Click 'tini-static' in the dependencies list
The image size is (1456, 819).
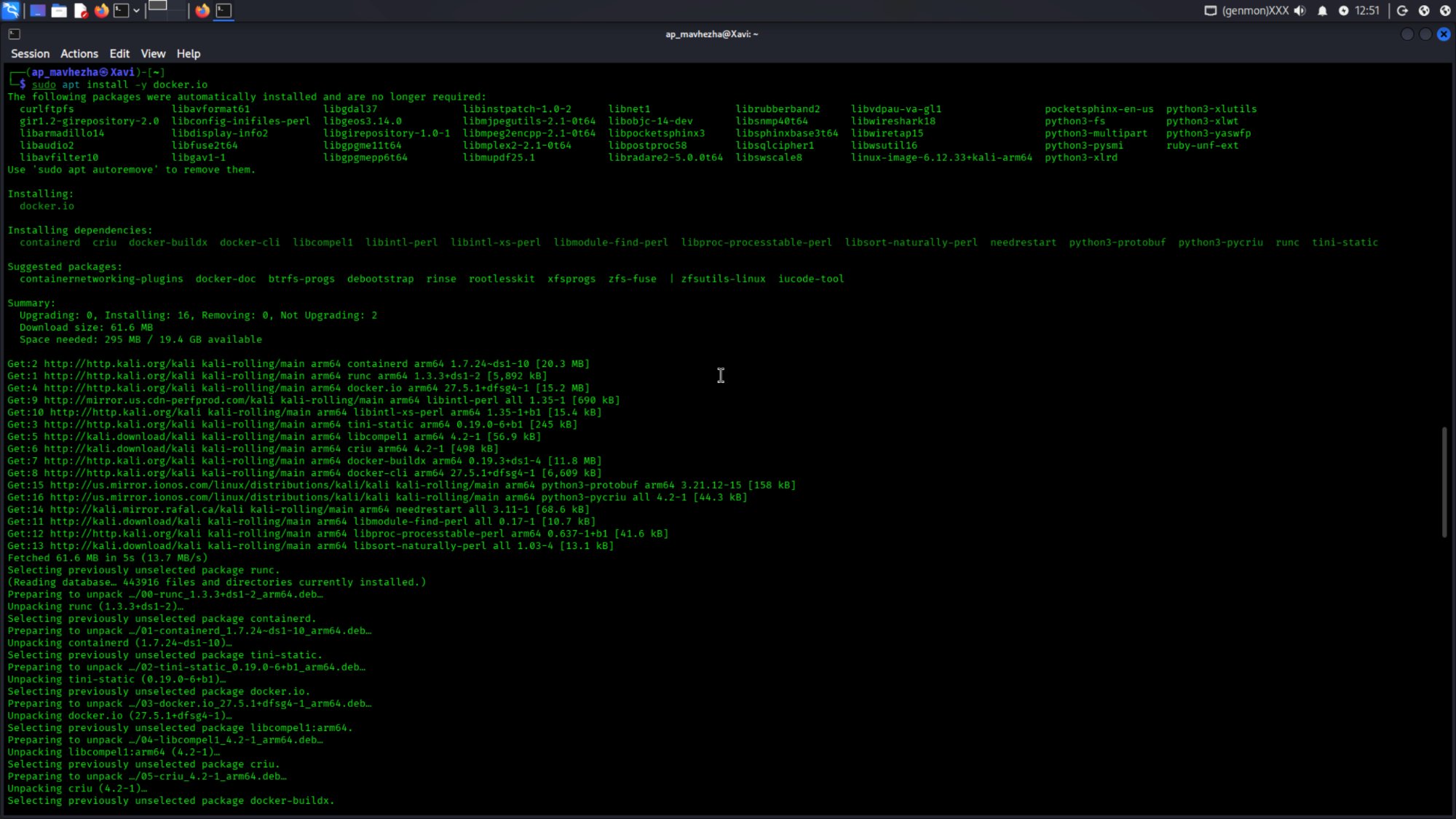coord(1345,242)
